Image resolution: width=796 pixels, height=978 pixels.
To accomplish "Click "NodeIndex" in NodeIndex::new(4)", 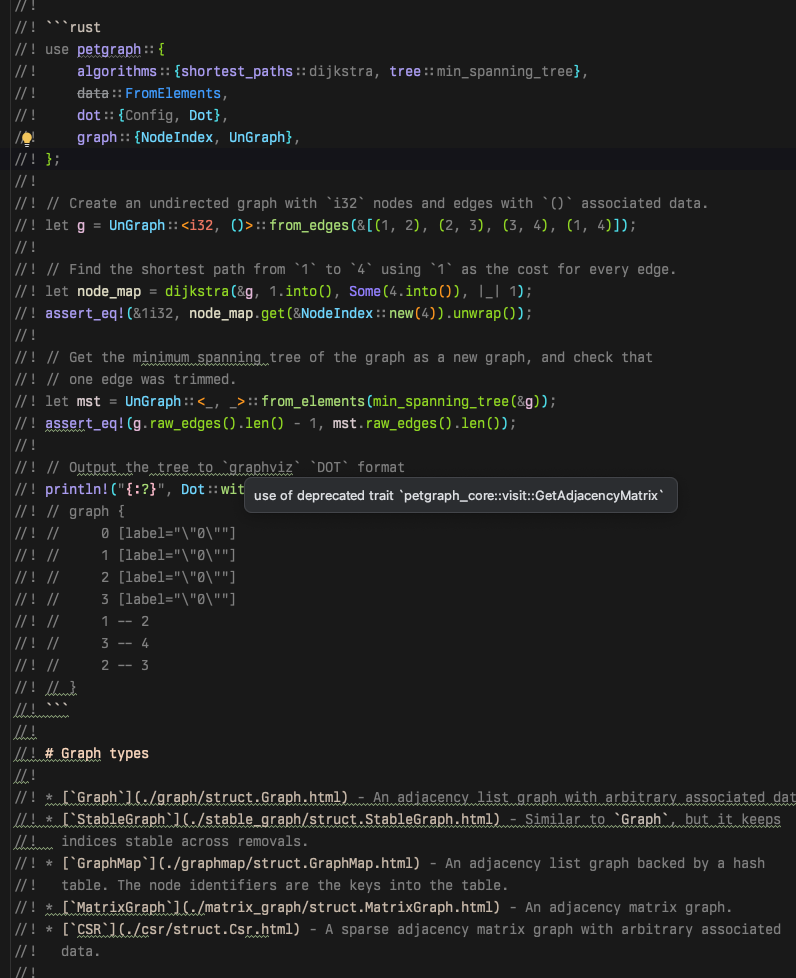I will pos(337,313).
